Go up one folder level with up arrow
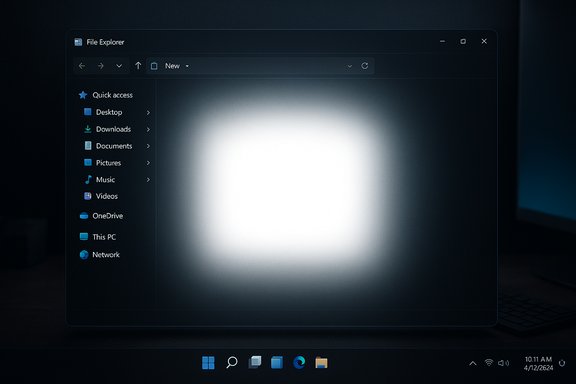 click(x=138, y=65)
